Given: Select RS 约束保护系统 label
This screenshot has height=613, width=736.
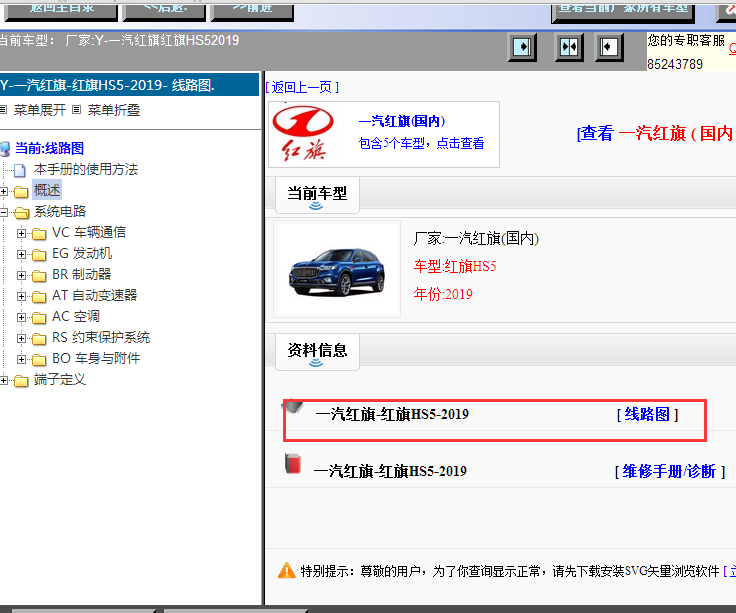Looking at the screenshot, I should coord(101,338).
